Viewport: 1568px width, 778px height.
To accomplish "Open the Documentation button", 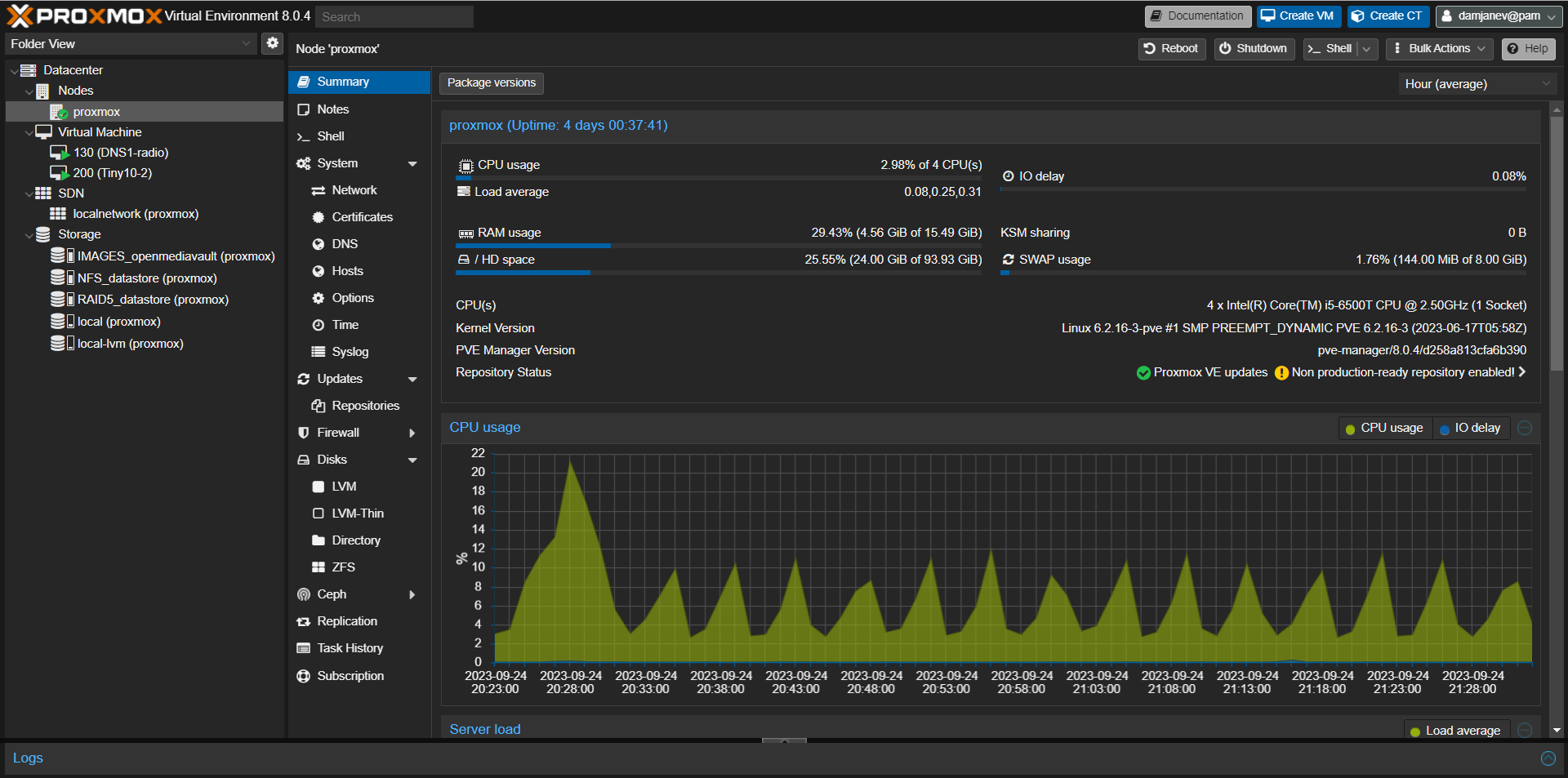I will coord(1197,16).
